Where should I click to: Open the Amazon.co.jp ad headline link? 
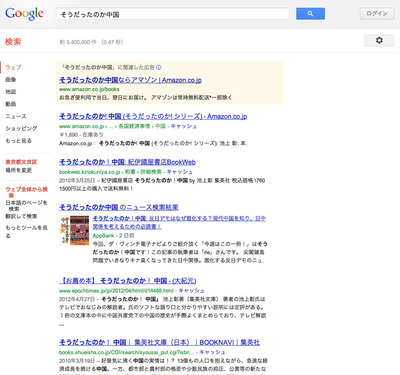point(130,80)
